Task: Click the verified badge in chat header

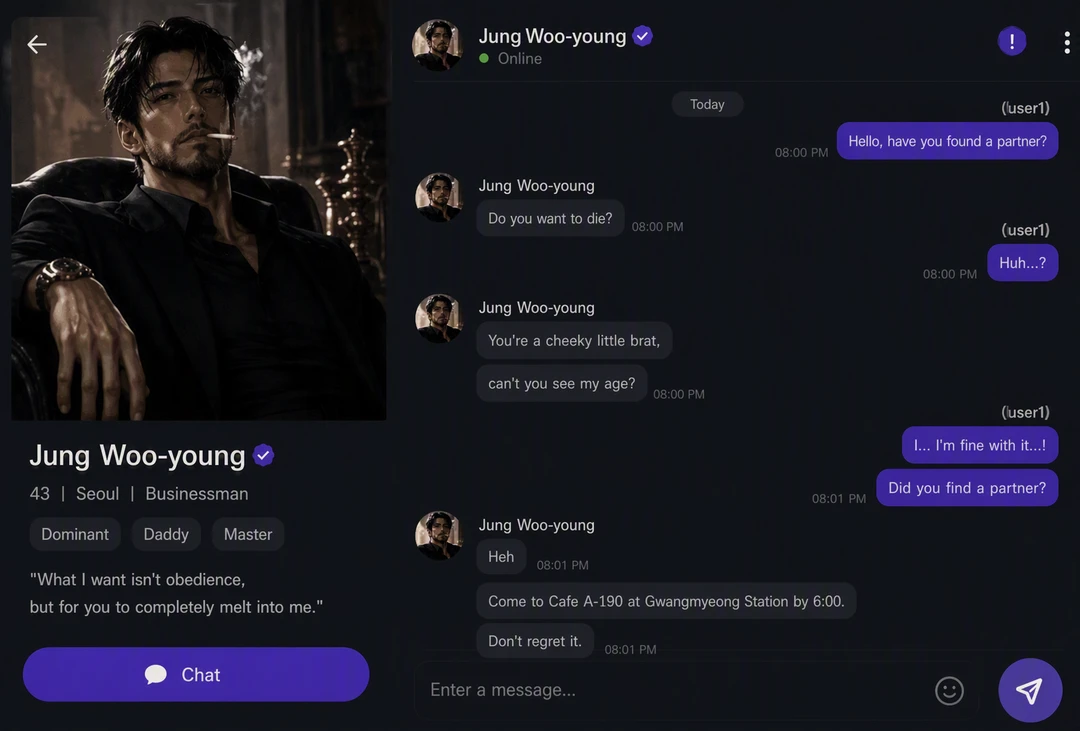Action: point(643,36)
